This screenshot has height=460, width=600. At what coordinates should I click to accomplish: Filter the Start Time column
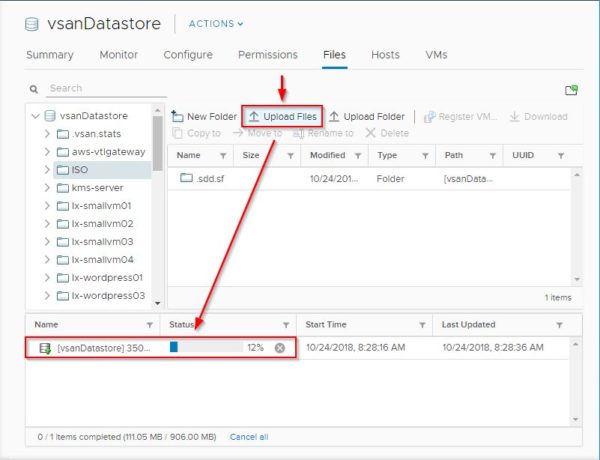tap(422, 325)
